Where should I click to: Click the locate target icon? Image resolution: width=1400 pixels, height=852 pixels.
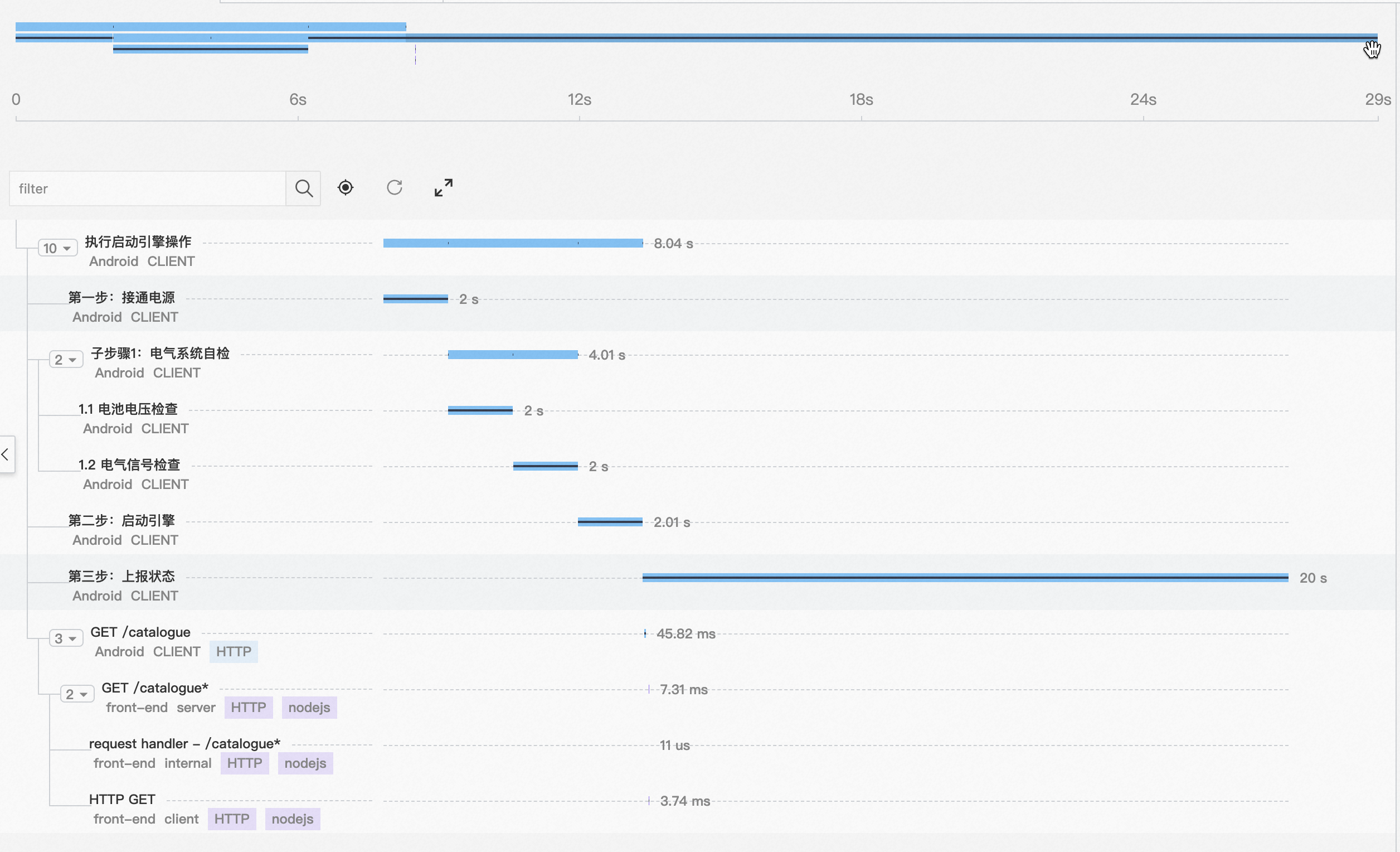346,187
